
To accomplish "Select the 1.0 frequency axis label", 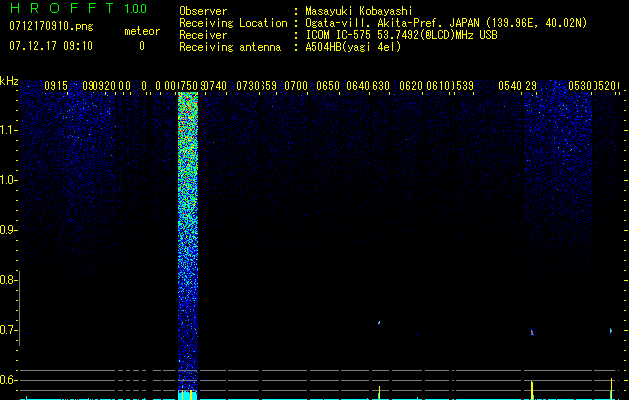I will [8, 180].
